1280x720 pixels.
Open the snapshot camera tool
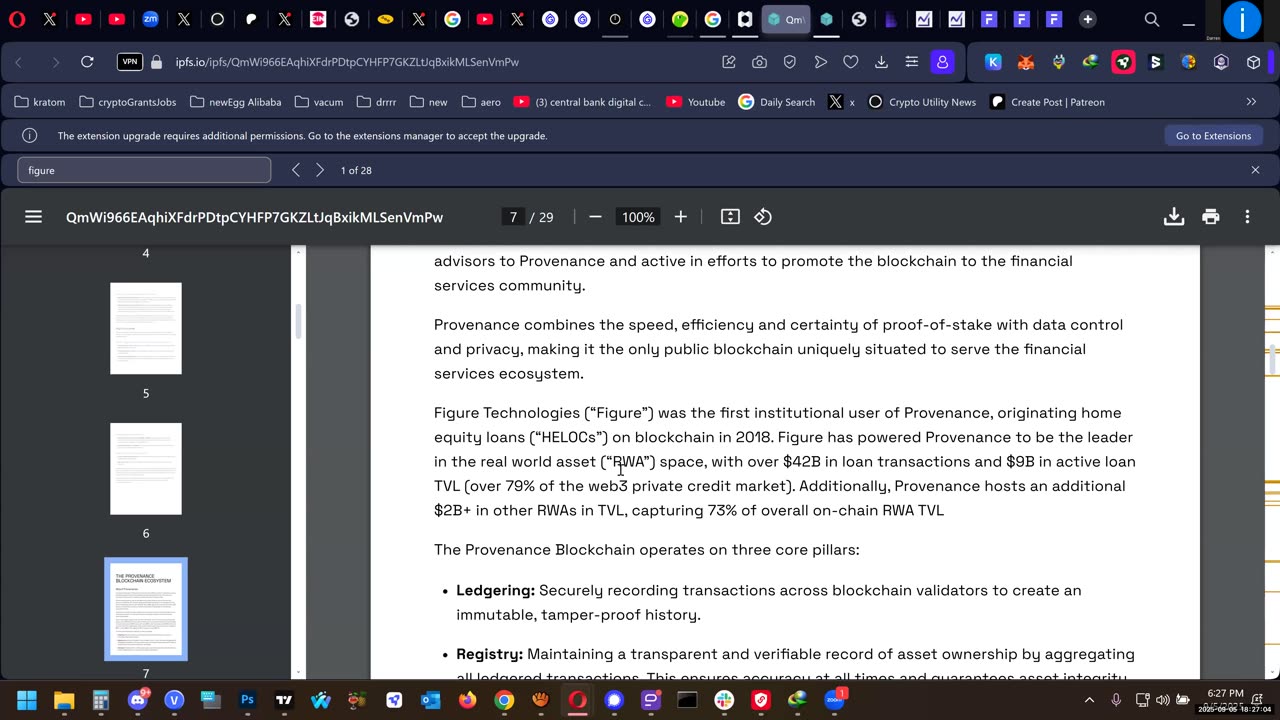coord(759,62)
